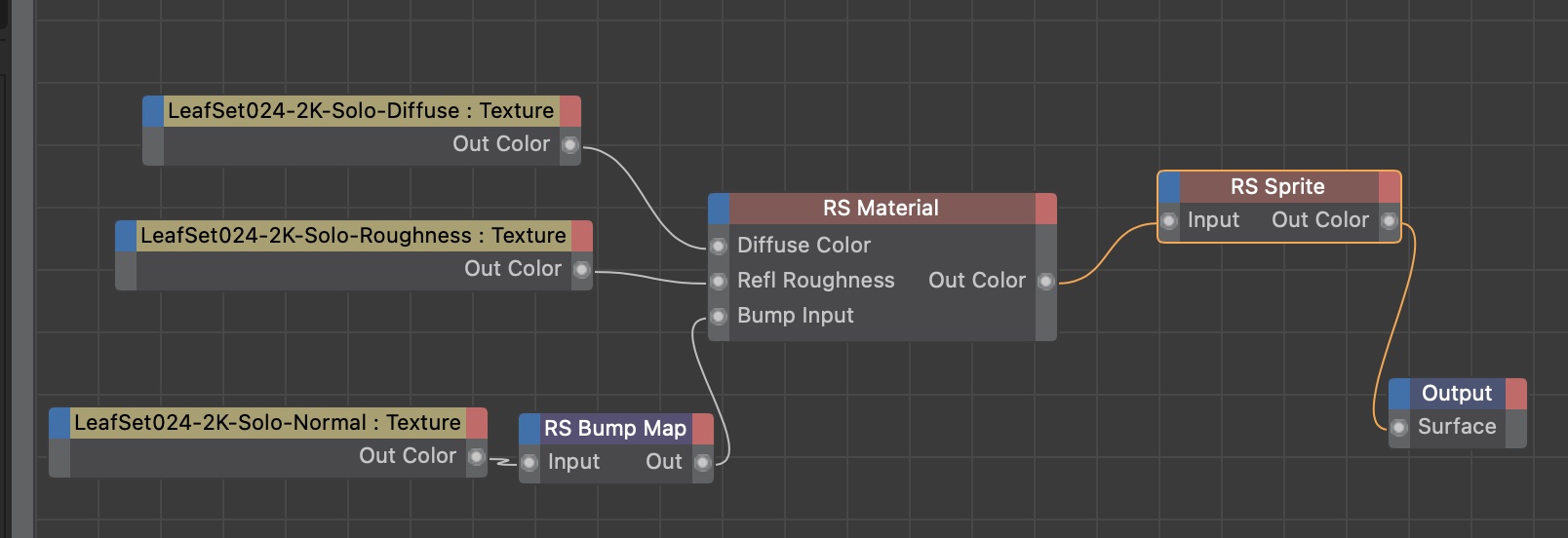Viewport: 1568px width, 538px height.
Task: Click the Out Color port of Diffuse texture node
Action: tap(570, 145)
